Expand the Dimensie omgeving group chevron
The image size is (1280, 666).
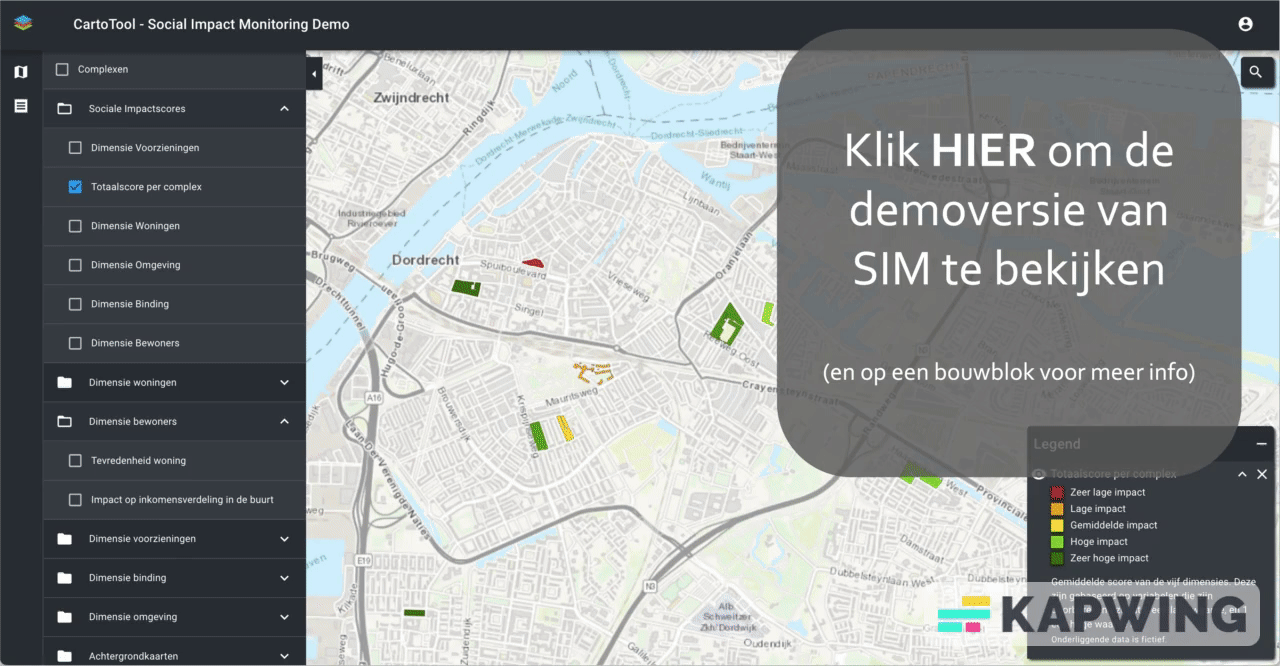click(x=284, y=617)
